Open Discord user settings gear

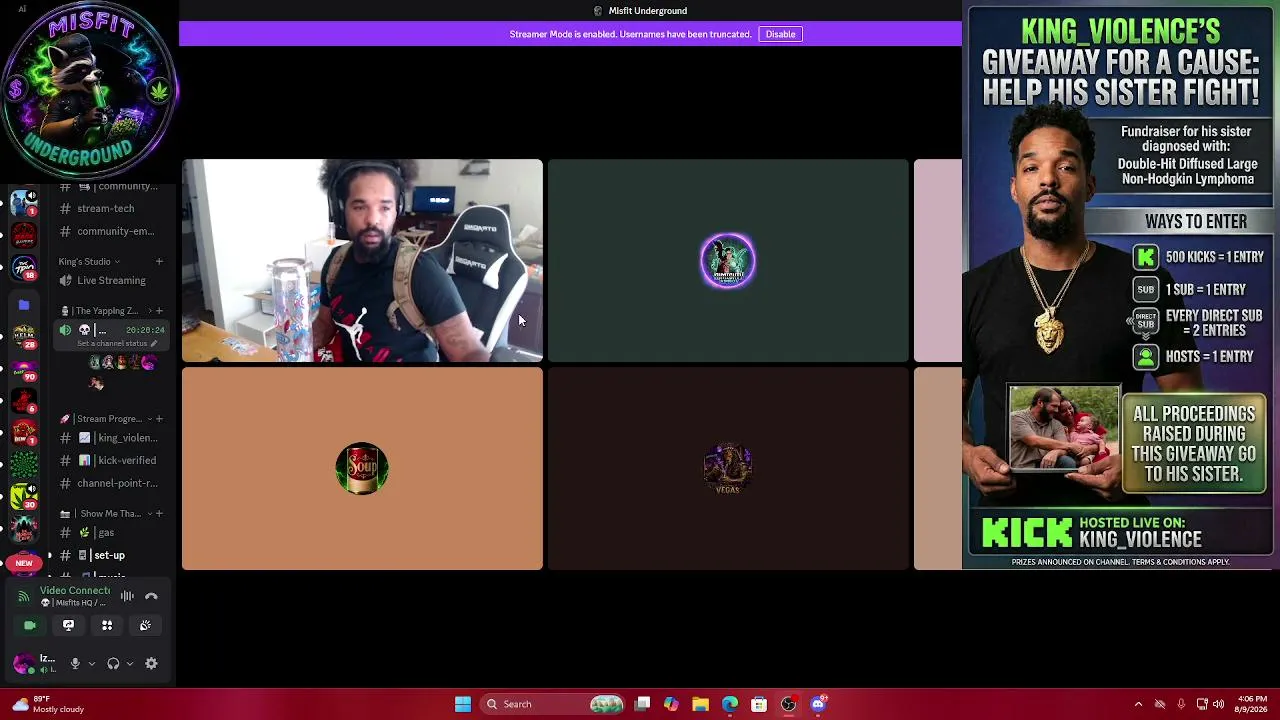151,663
